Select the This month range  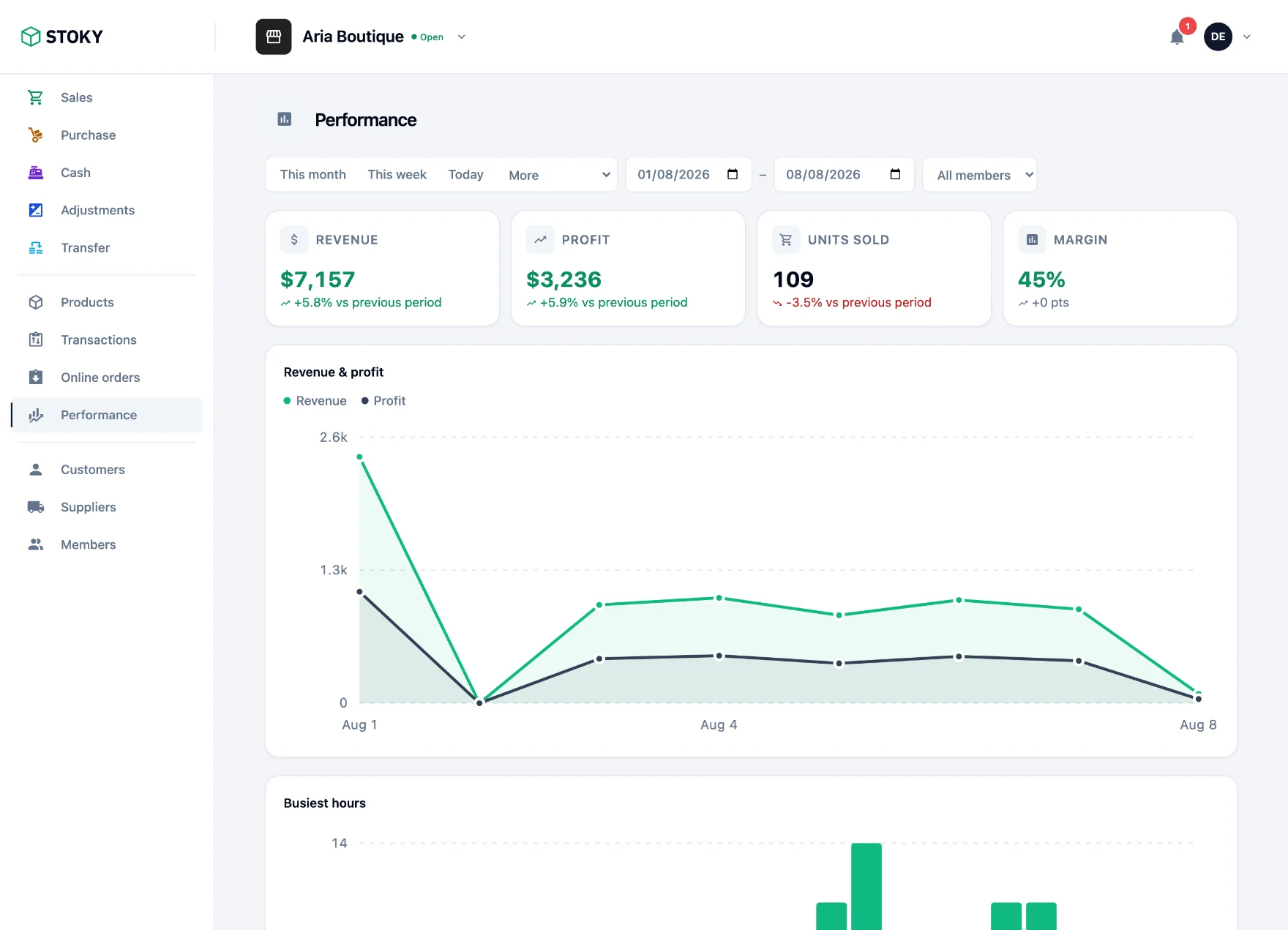pos(312,174)
